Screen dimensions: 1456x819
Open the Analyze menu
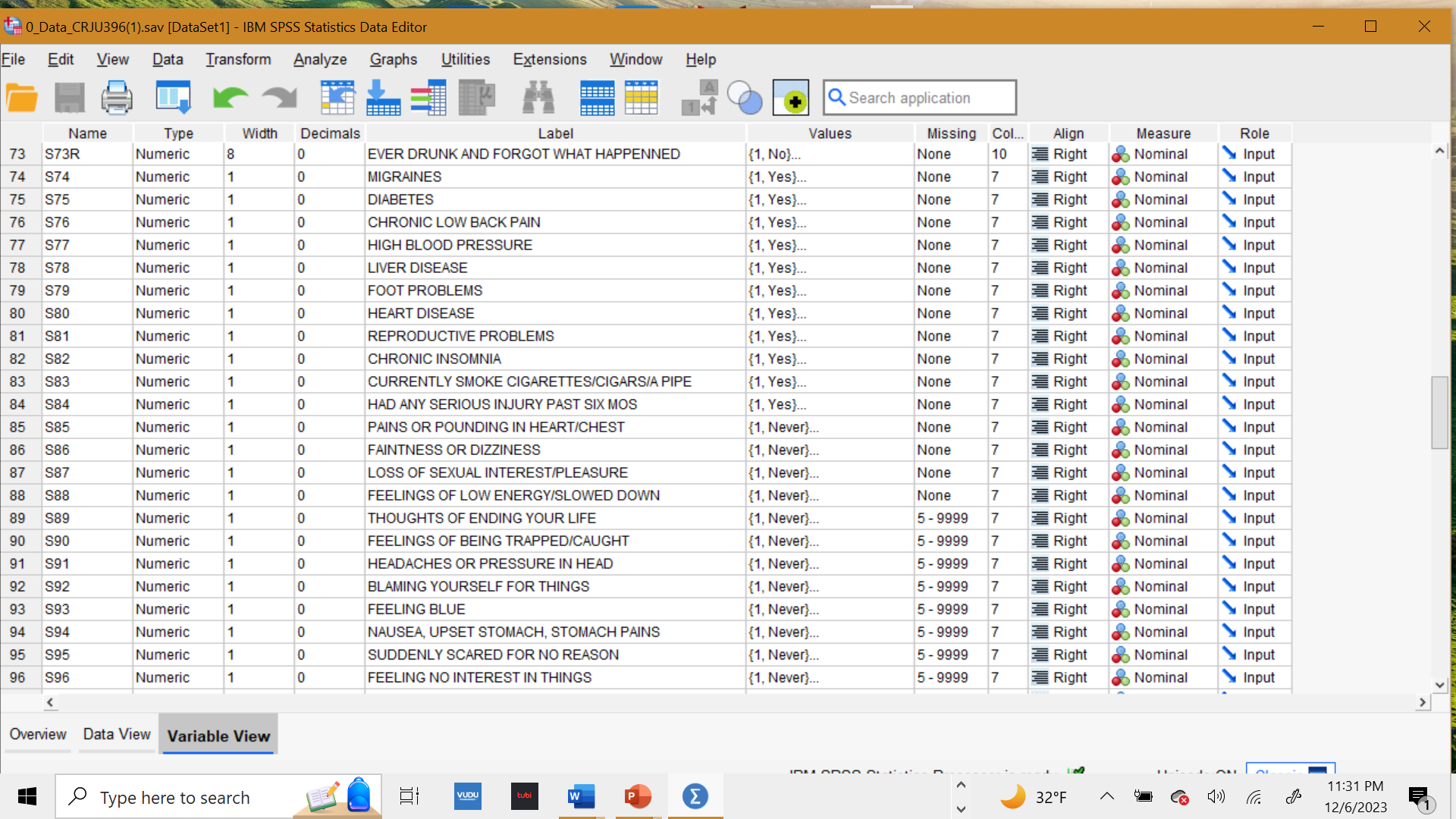click(x=320, y=59)
